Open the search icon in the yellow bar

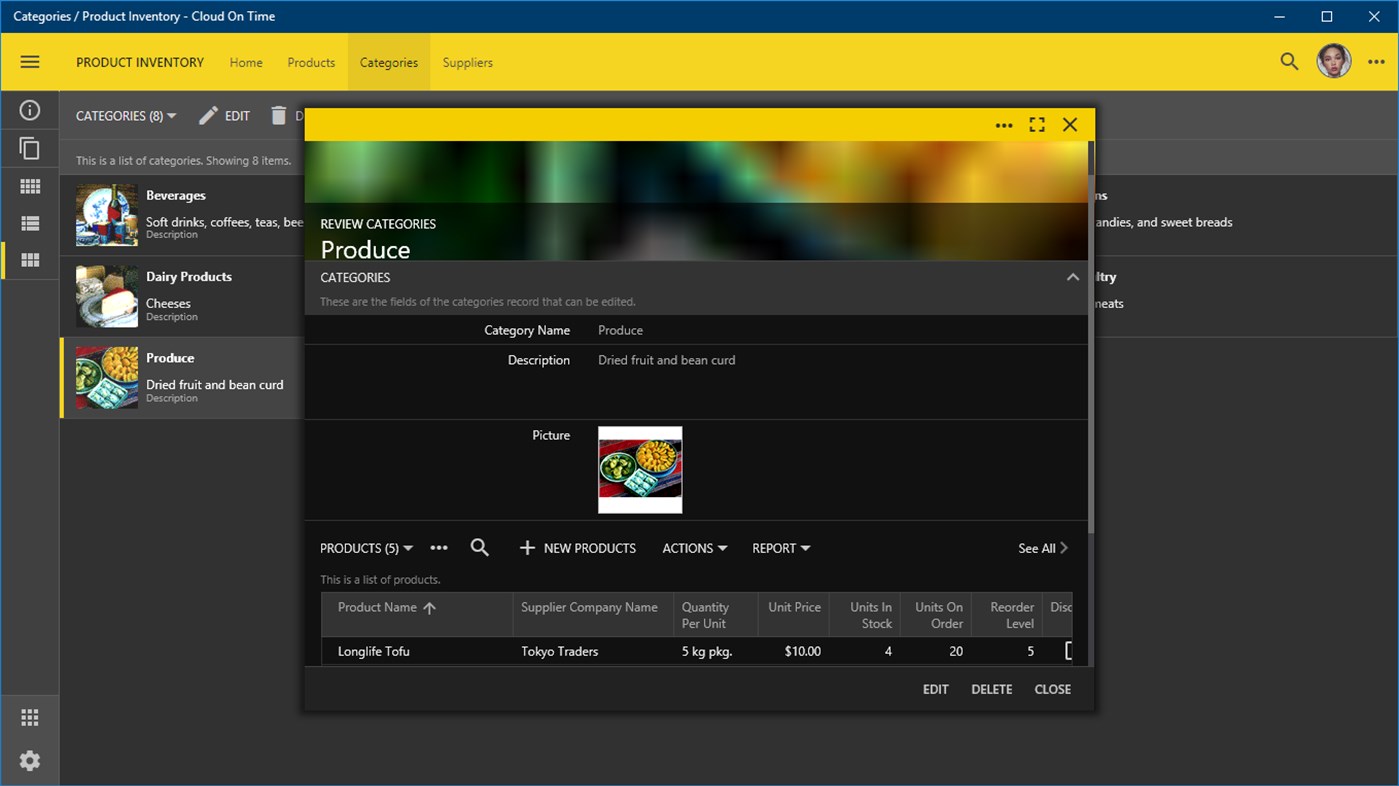click(x=1289, y=61)
